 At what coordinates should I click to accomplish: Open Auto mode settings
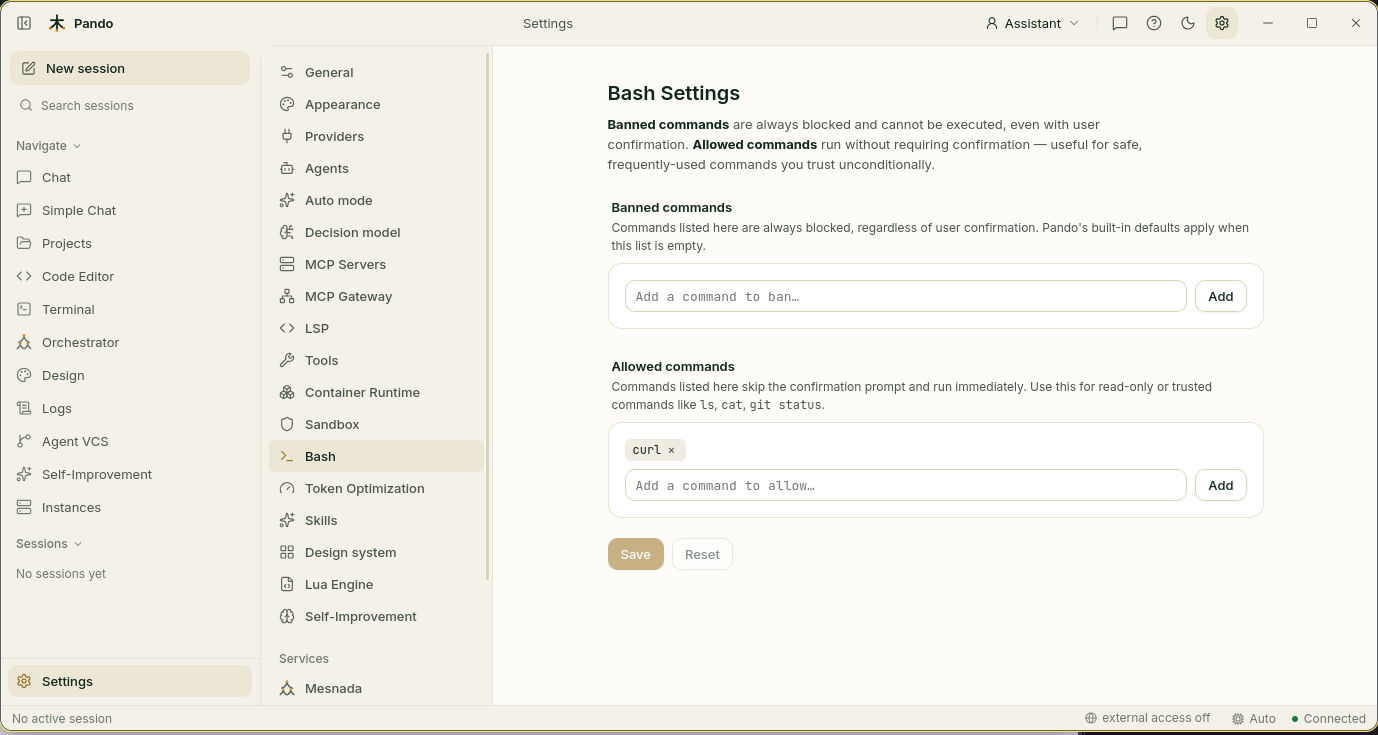click(376, 200)
